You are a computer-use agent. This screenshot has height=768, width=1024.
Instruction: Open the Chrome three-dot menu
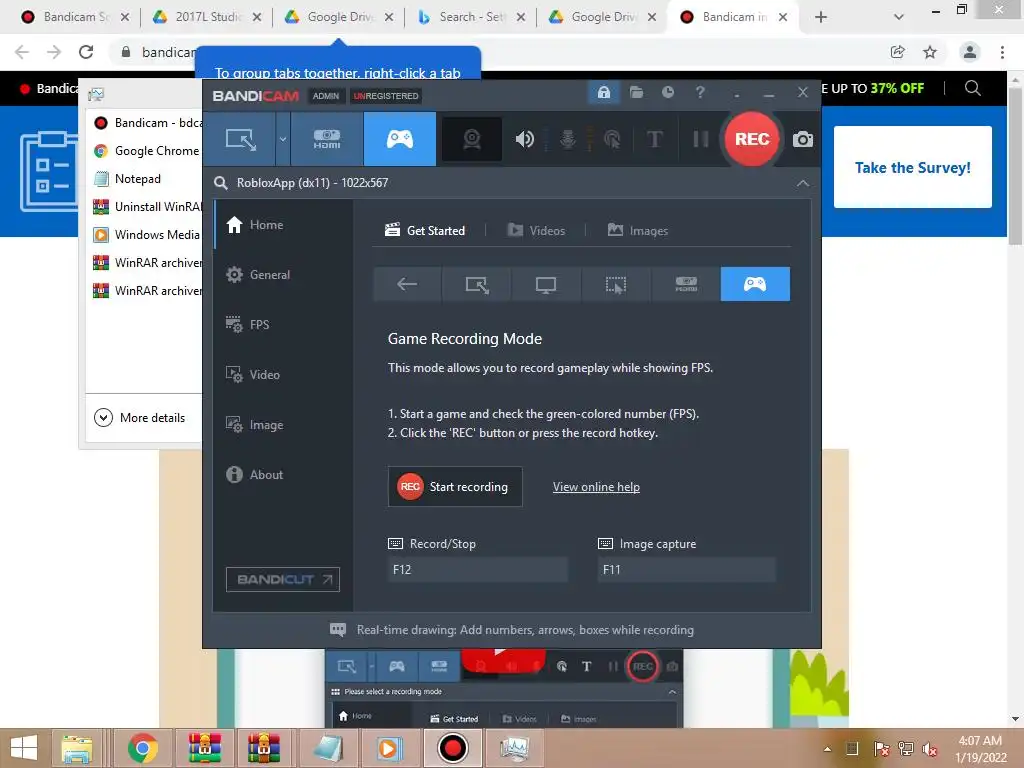point(1002,52)
